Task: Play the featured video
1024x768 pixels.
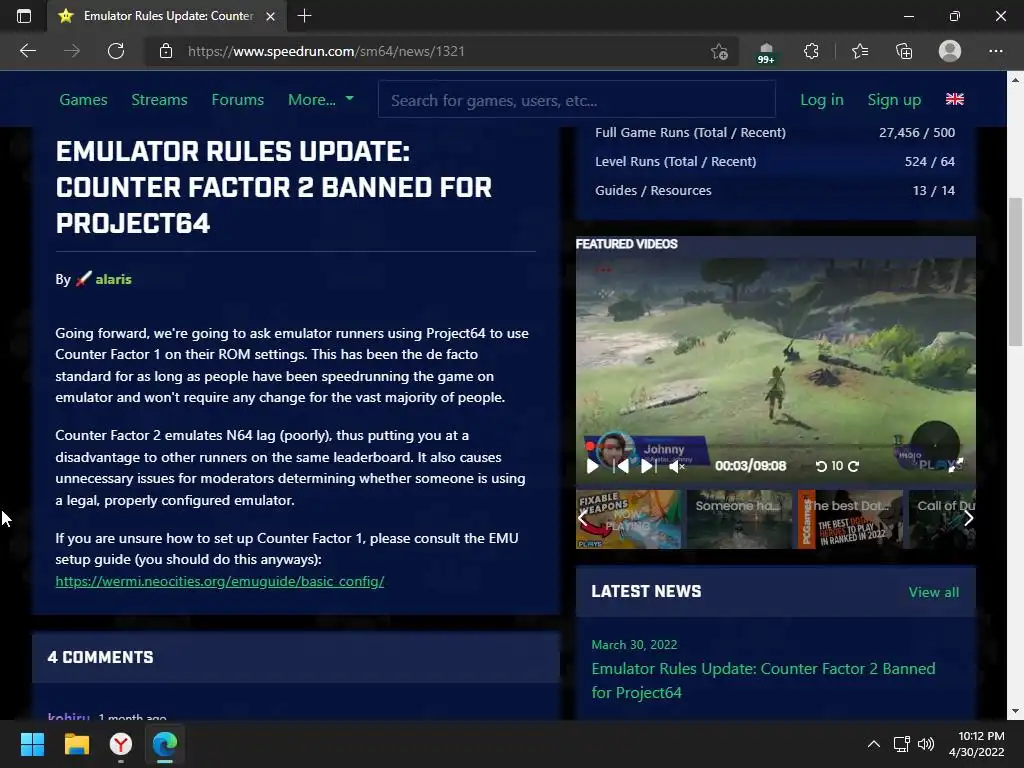Action: (593, 466)
